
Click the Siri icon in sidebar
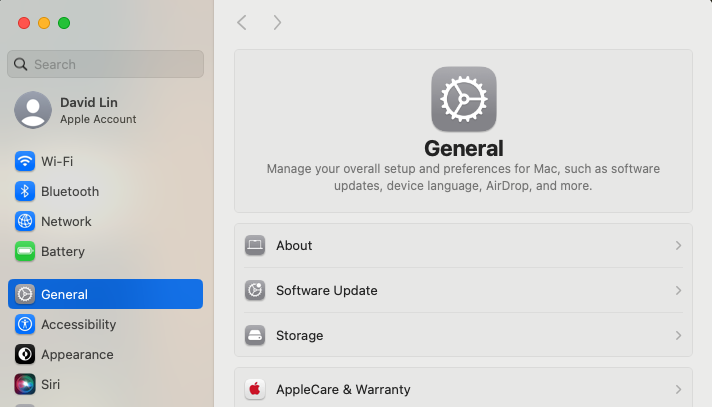pos(25,384)
